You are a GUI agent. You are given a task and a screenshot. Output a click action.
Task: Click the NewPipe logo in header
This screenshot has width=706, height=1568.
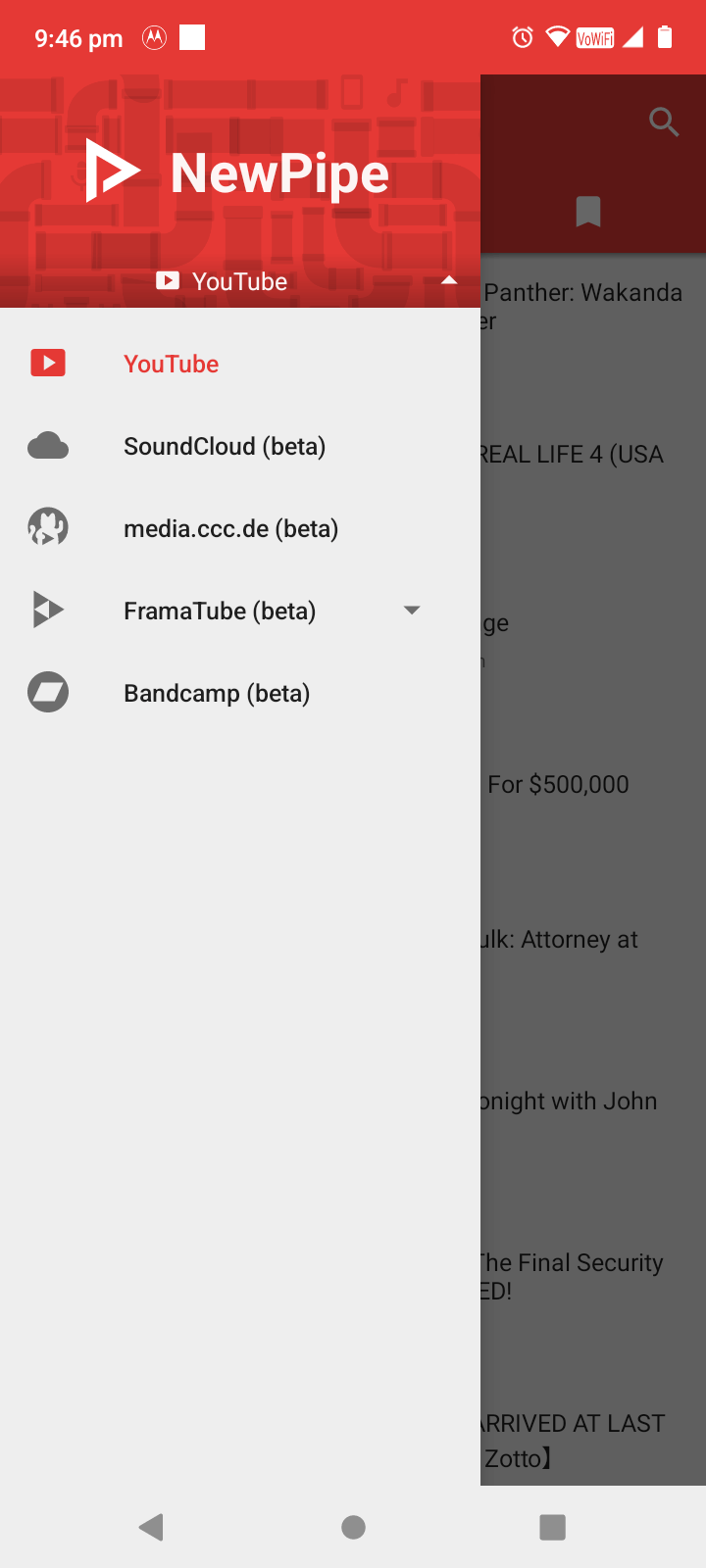tap(114, 171)
